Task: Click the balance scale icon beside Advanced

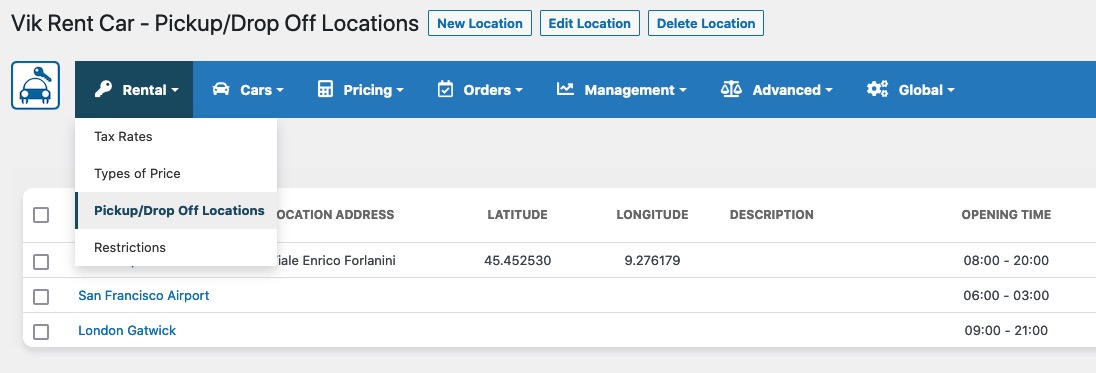Action: (730, 89)
